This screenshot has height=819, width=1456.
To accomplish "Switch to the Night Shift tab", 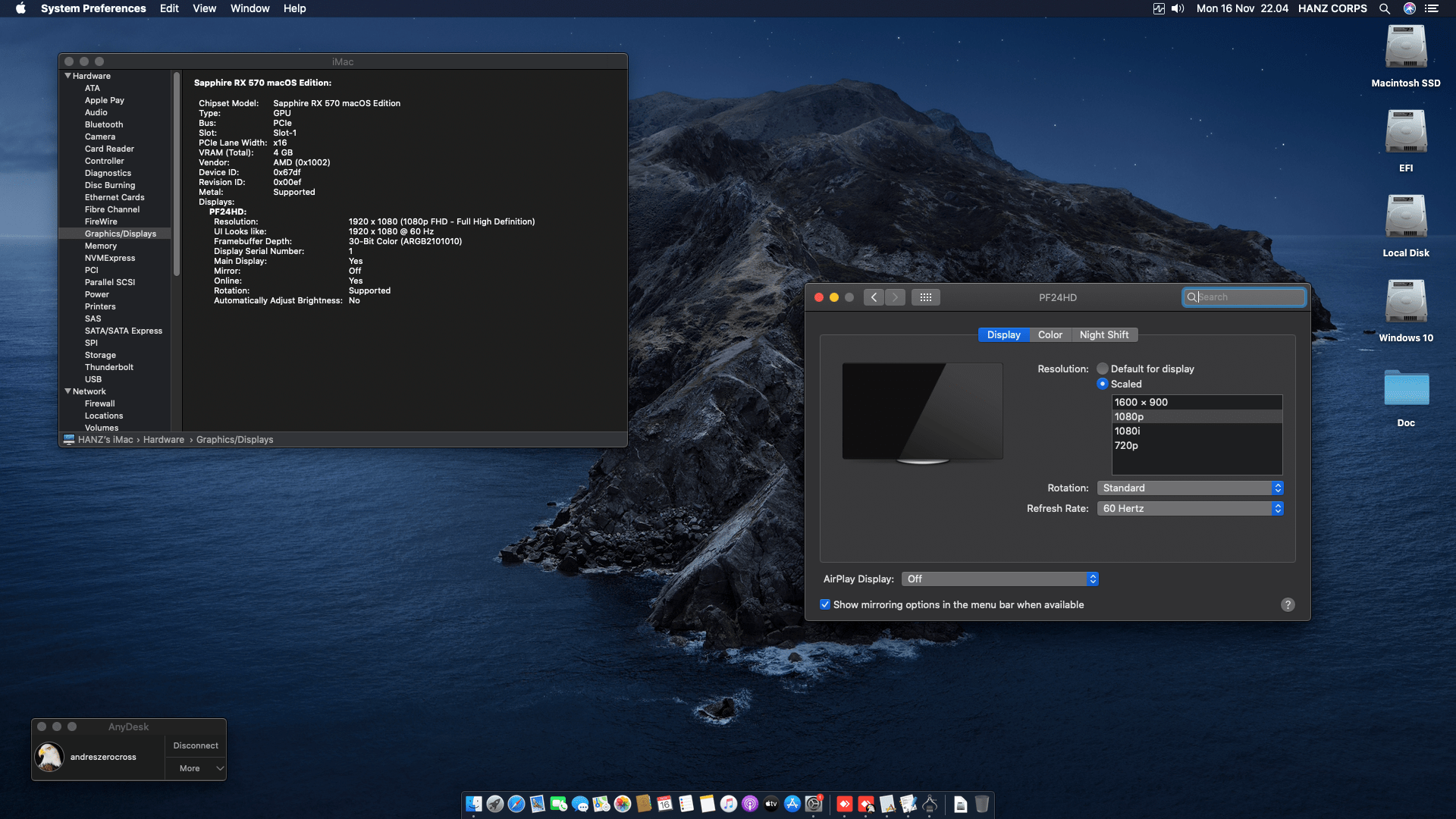I will [x=1103, y=335].
